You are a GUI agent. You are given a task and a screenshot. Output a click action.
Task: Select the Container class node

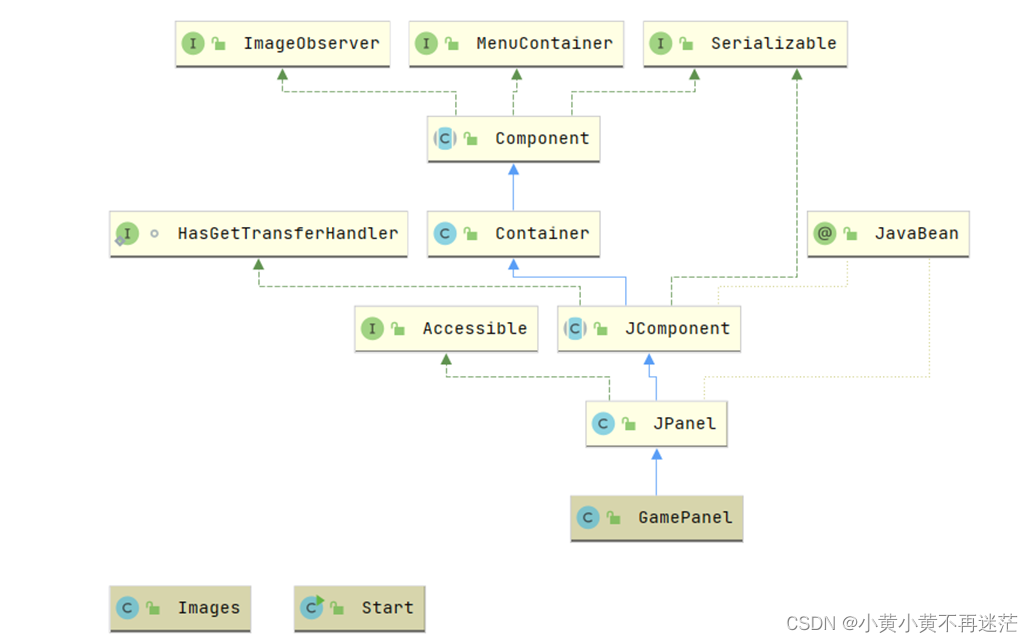pos(513,233)
